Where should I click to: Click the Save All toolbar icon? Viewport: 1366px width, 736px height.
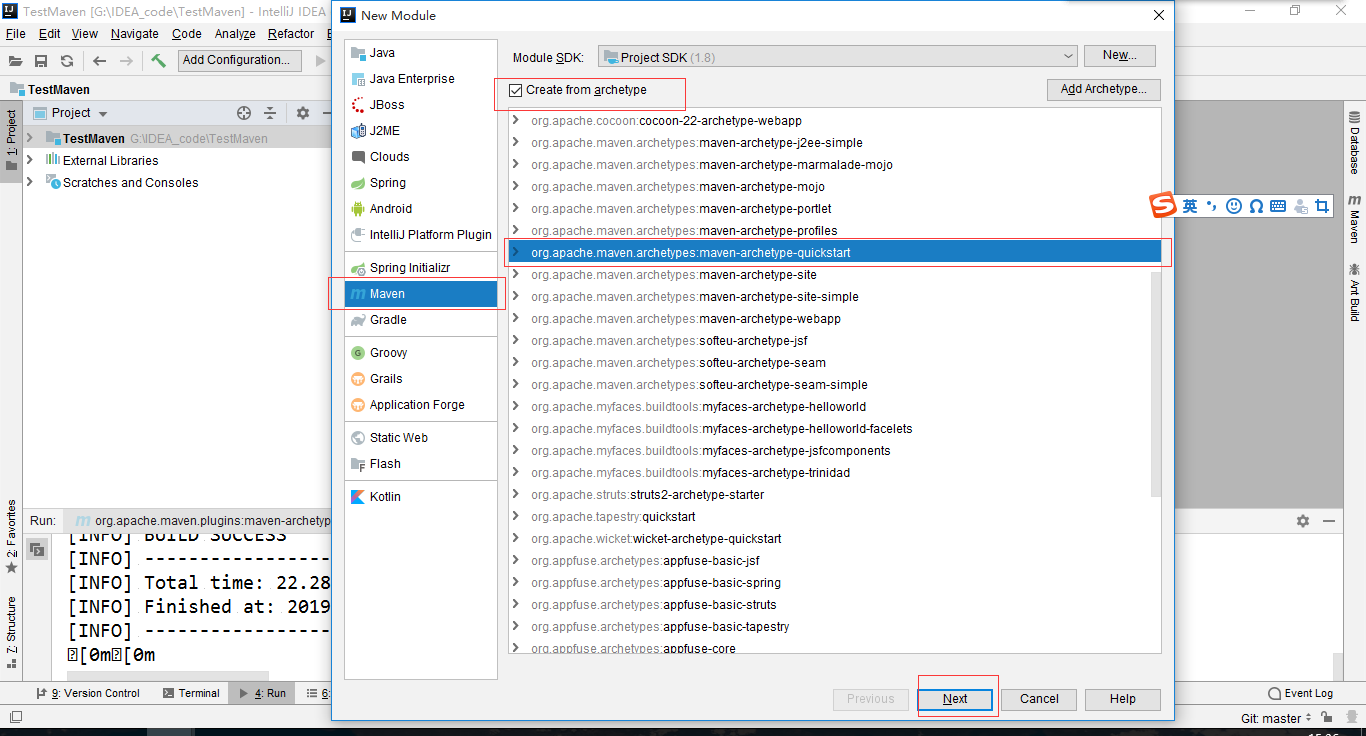pos(41,61)
